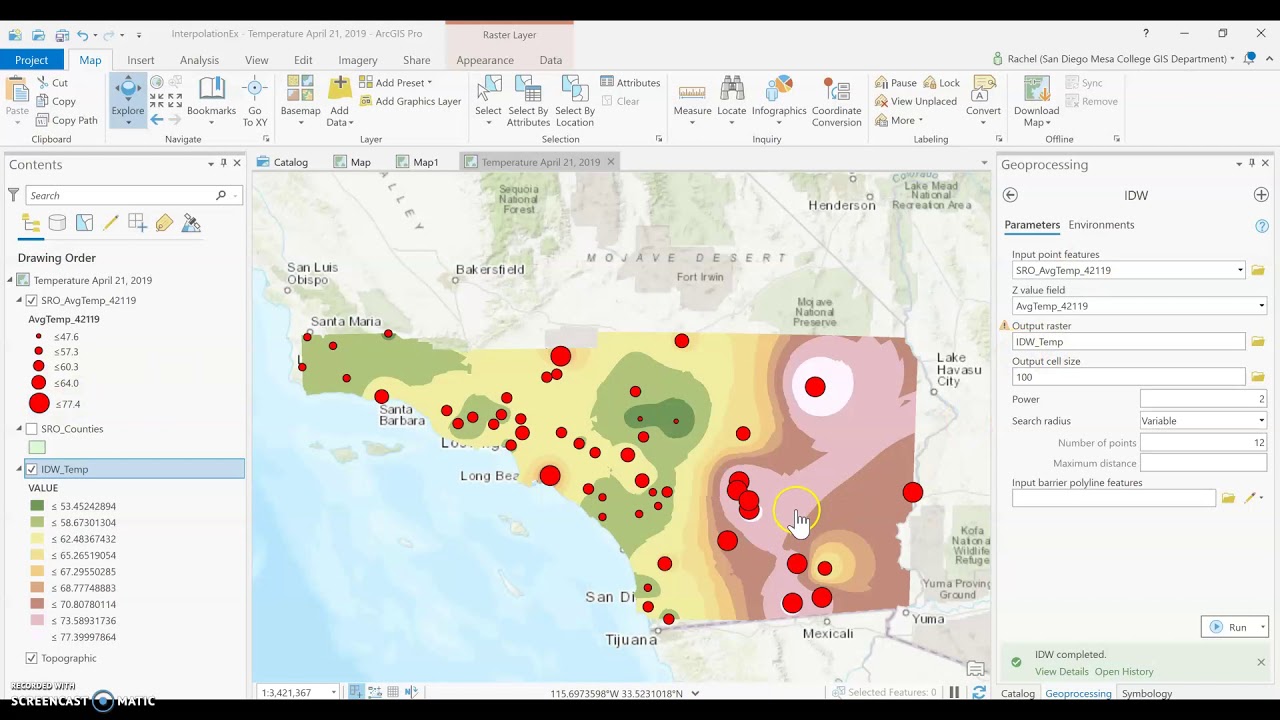Open the map scale dropdown
This screenshot has width=1280, height=720.
pyautogui.click(x=333, y=692)
